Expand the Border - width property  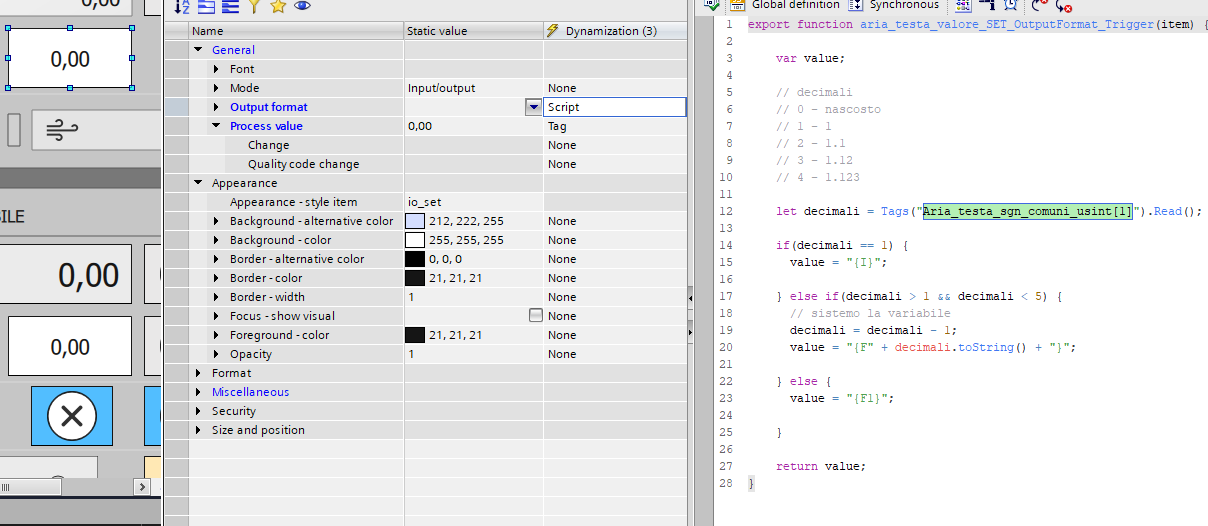click(217, 297)
